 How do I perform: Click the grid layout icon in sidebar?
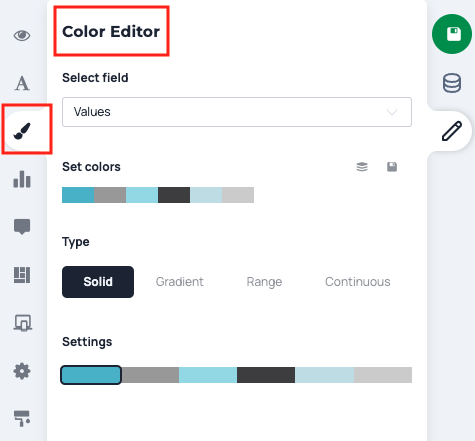(x=22, y=275)
